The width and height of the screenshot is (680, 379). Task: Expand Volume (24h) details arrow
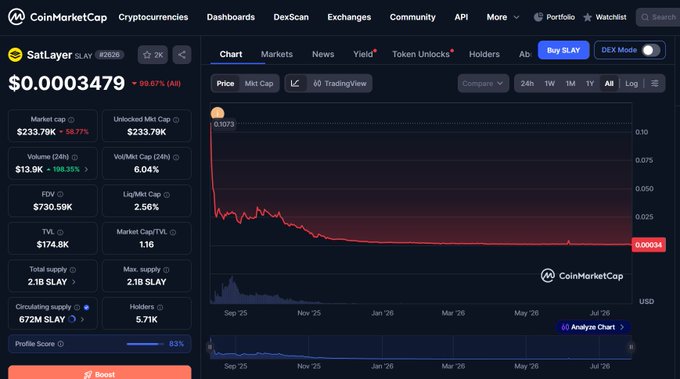86,170
